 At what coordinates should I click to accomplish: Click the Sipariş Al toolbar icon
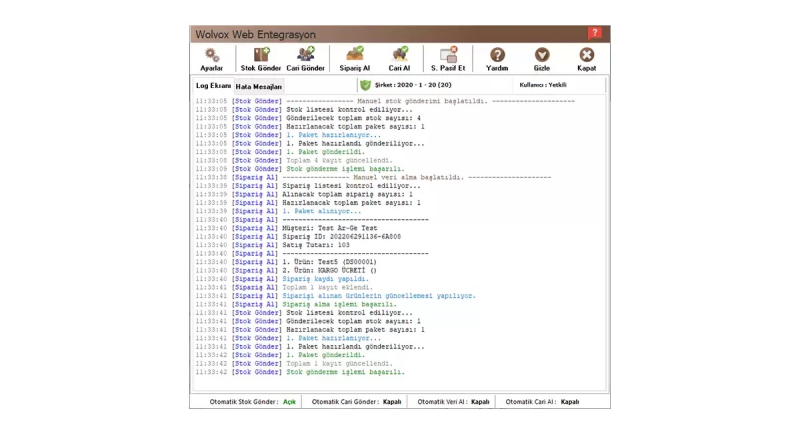coord(355,54)
